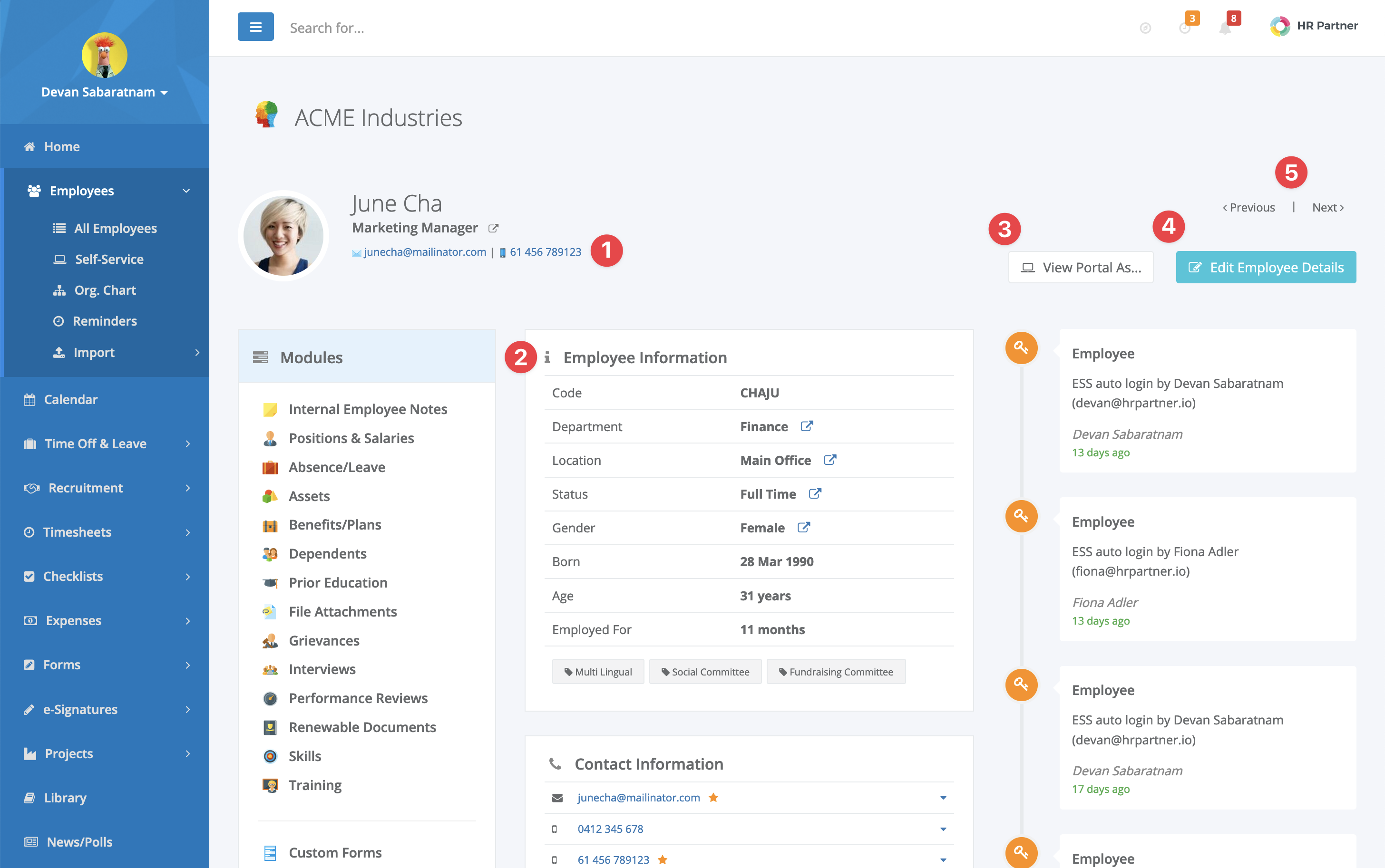The height and width of the screenshot is (868, 1385).
Task: Toggle the hamburger menu button
Action: (x=255, y=27)
